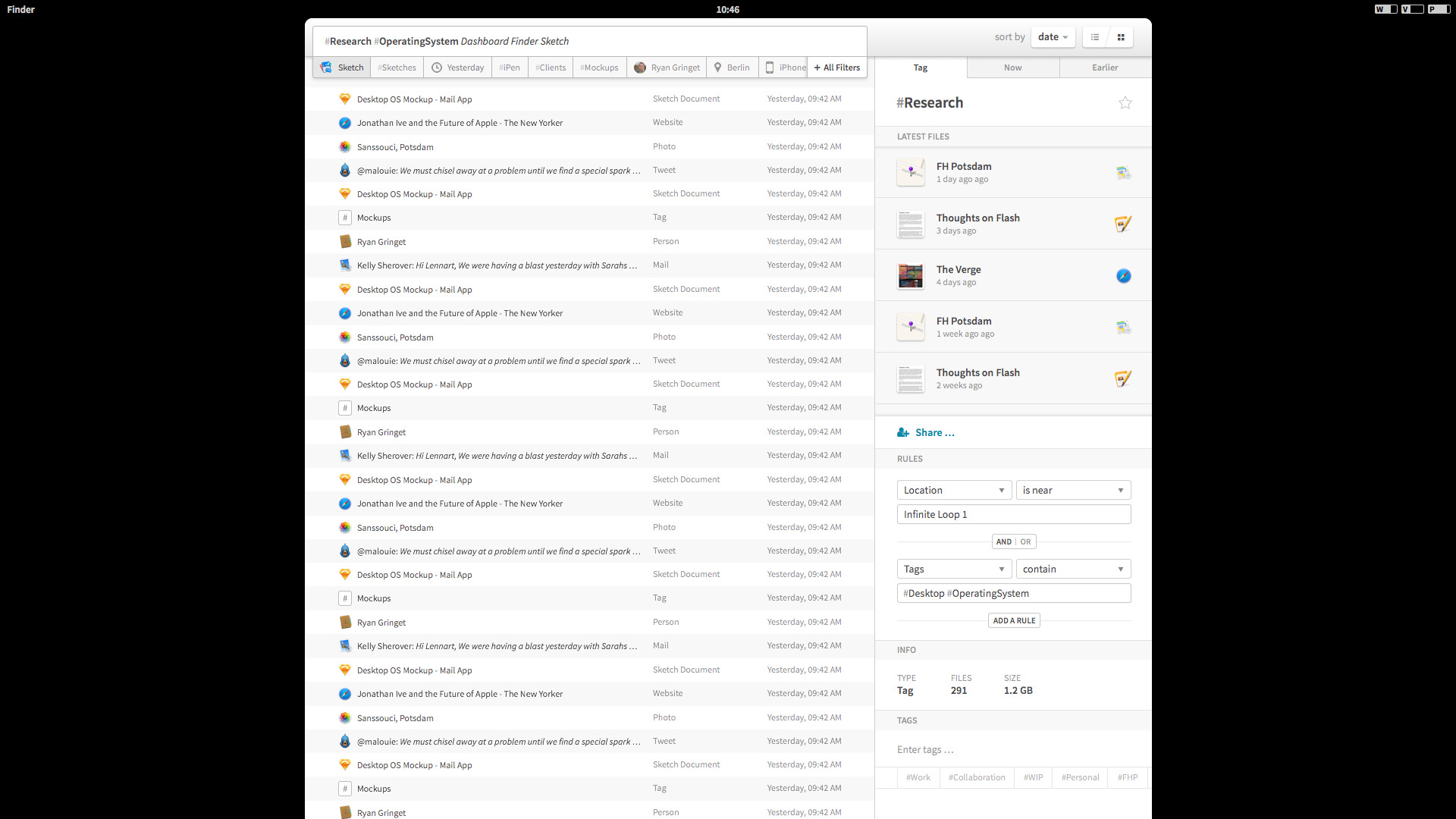Click the Safari icon next to The Verge
This screenshot has height=819, width=1456.
tap(1123, 276)
